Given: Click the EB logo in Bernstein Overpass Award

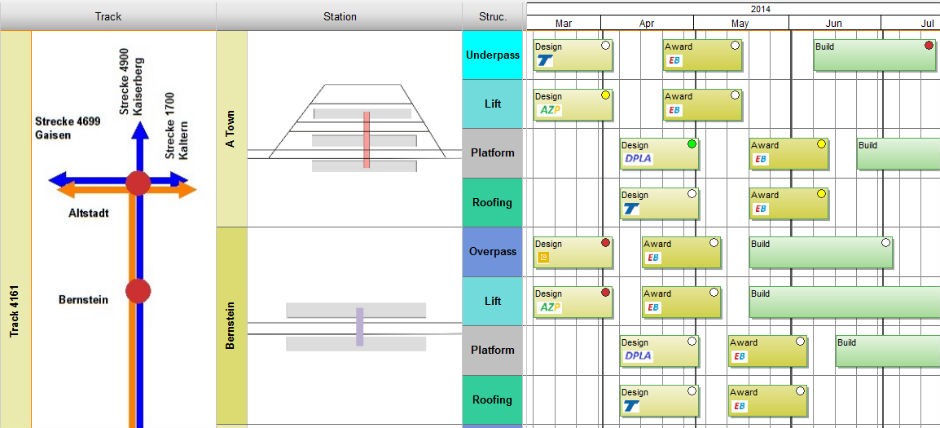Looking at the screenshot, I should pos(653,258).
